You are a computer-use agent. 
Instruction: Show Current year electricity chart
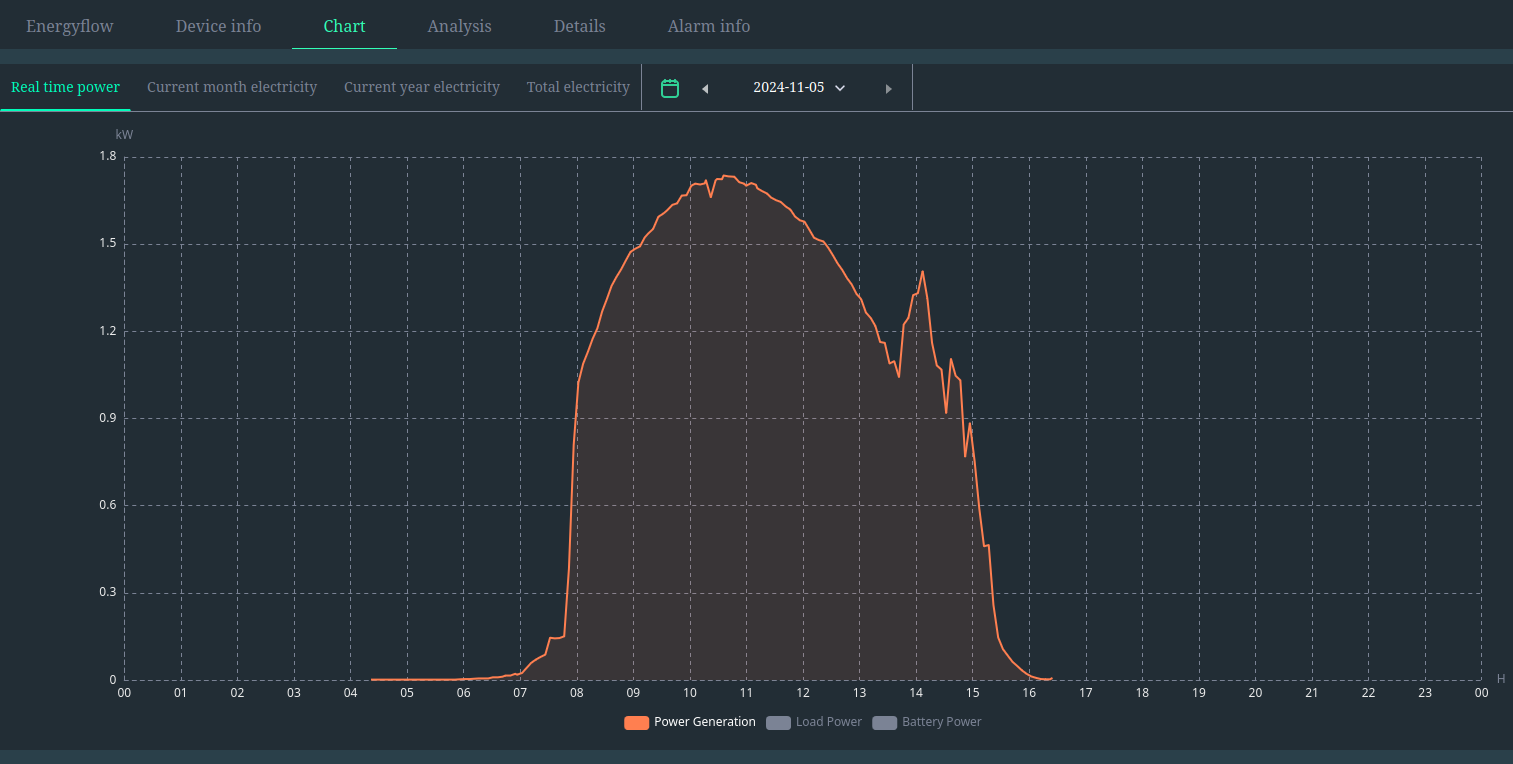[422, 88]
